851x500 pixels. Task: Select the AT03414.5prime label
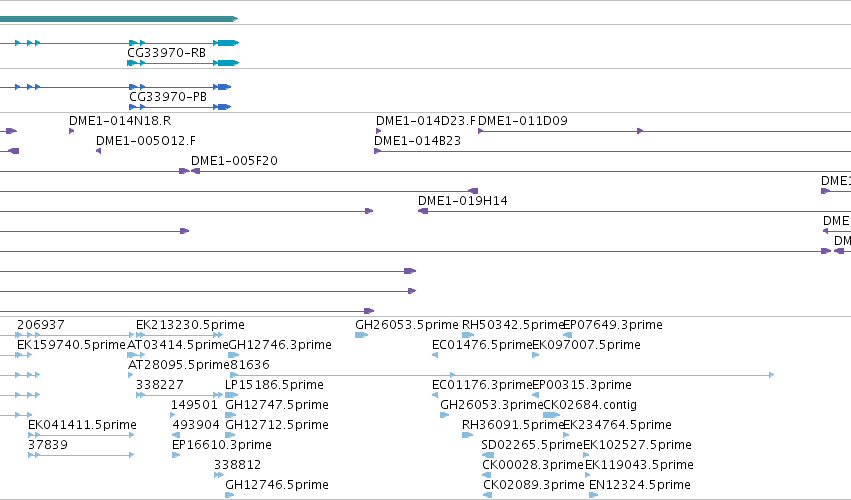(177, 345)
